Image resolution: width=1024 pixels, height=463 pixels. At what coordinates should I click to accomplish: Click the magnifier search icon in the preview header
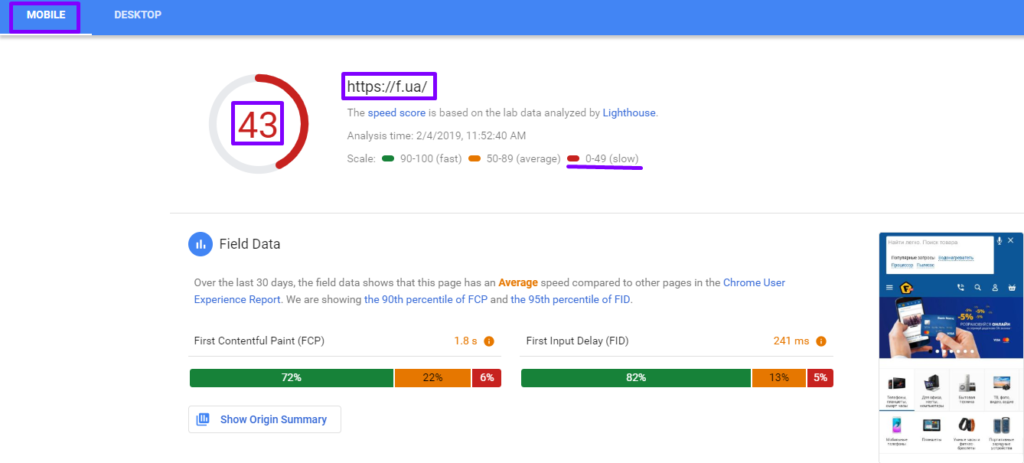[x=979, y=288]
